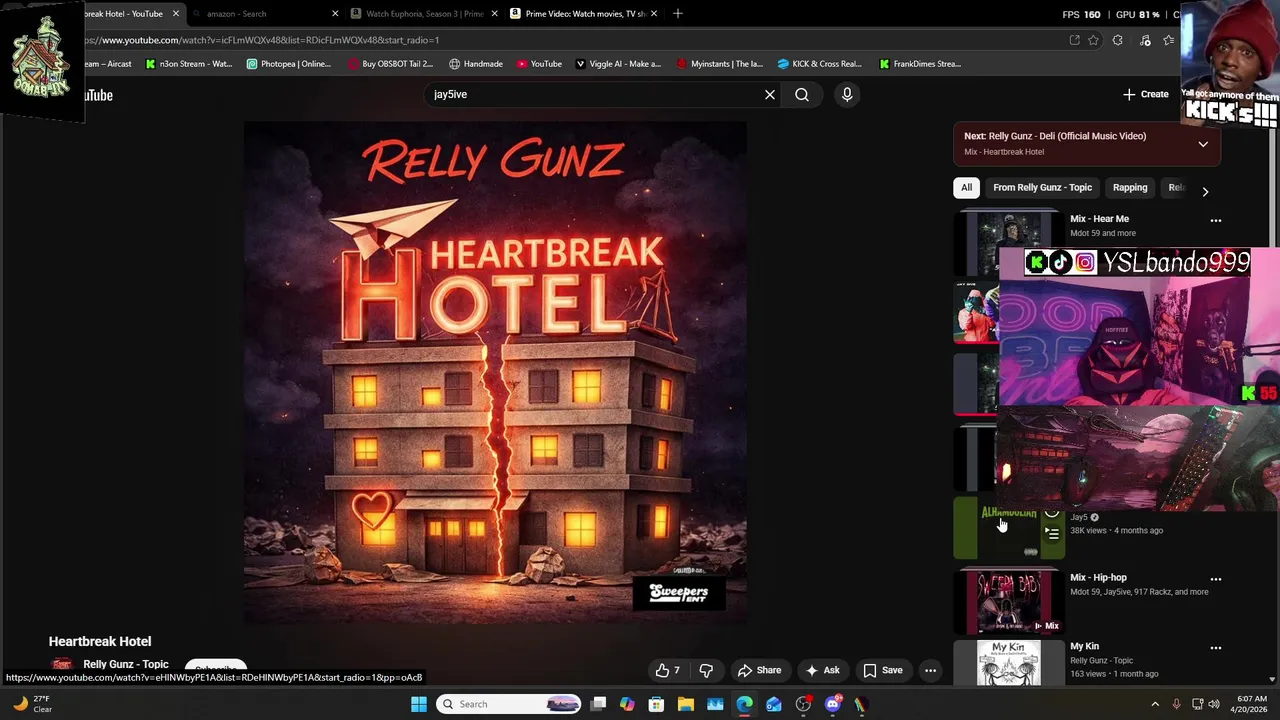Open File Explorer from the taskbar

(x=686, y=704)
